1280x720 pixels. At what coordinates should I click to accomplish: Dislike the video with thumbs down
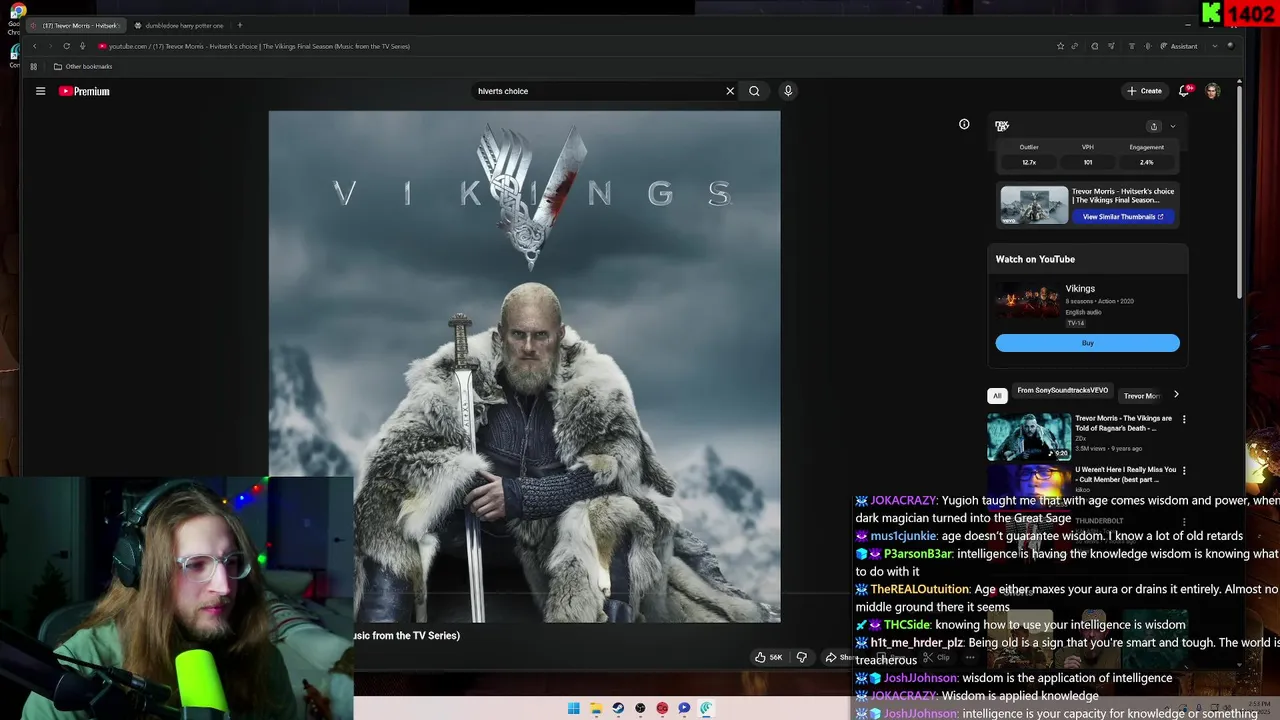801,657
